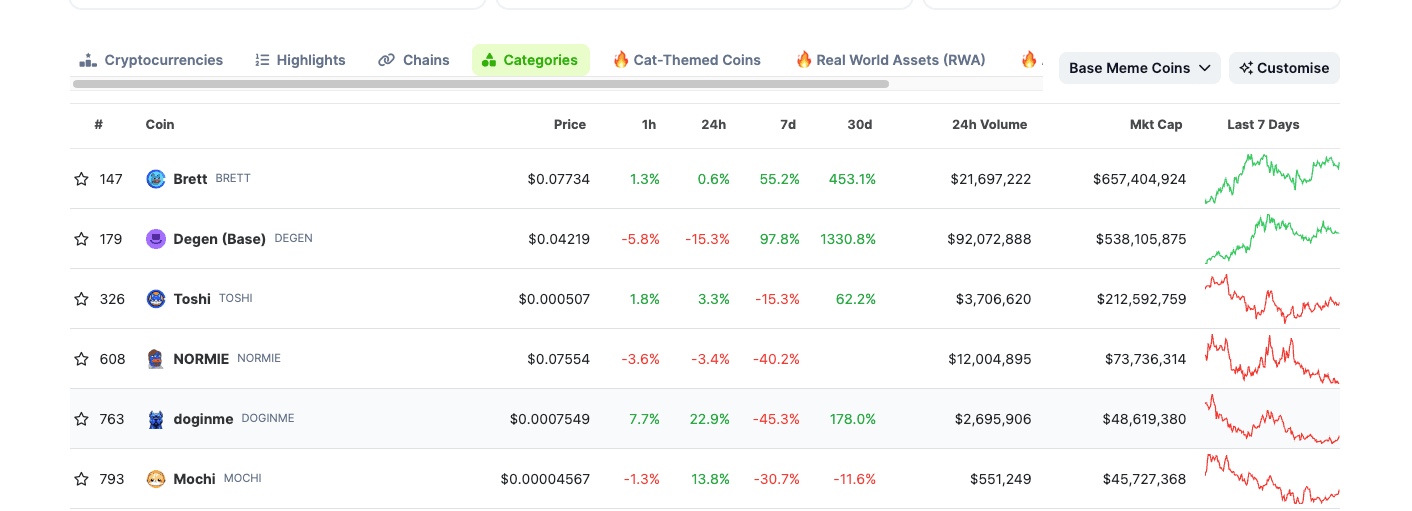
Task: View doginme 7-day sparkline chart
Action: 1272,419
